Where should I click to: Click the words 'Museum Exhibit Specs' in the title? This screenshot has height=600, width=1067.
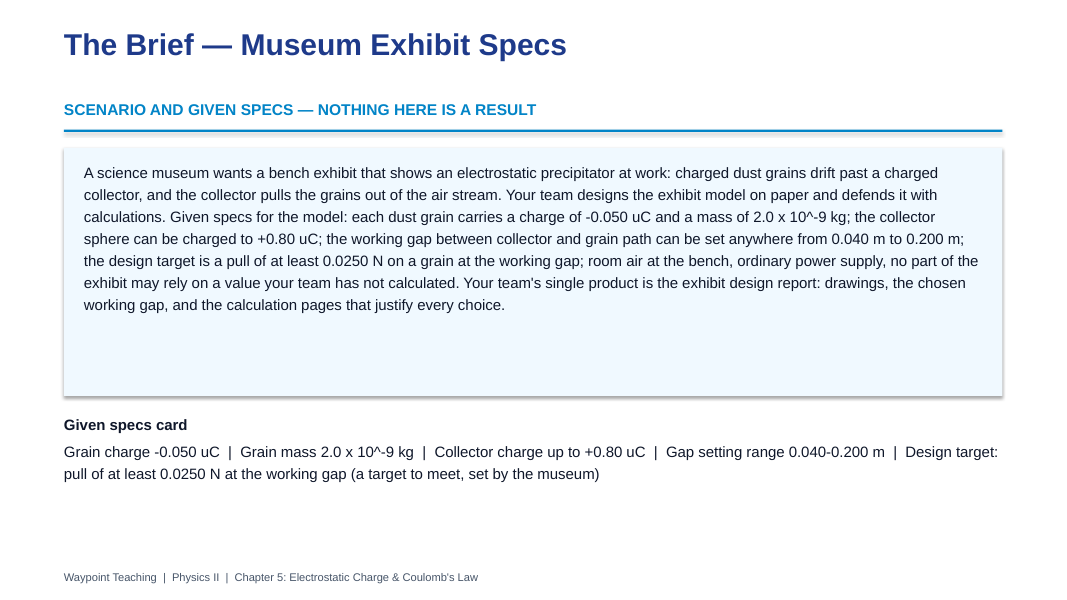pos(404,46)
